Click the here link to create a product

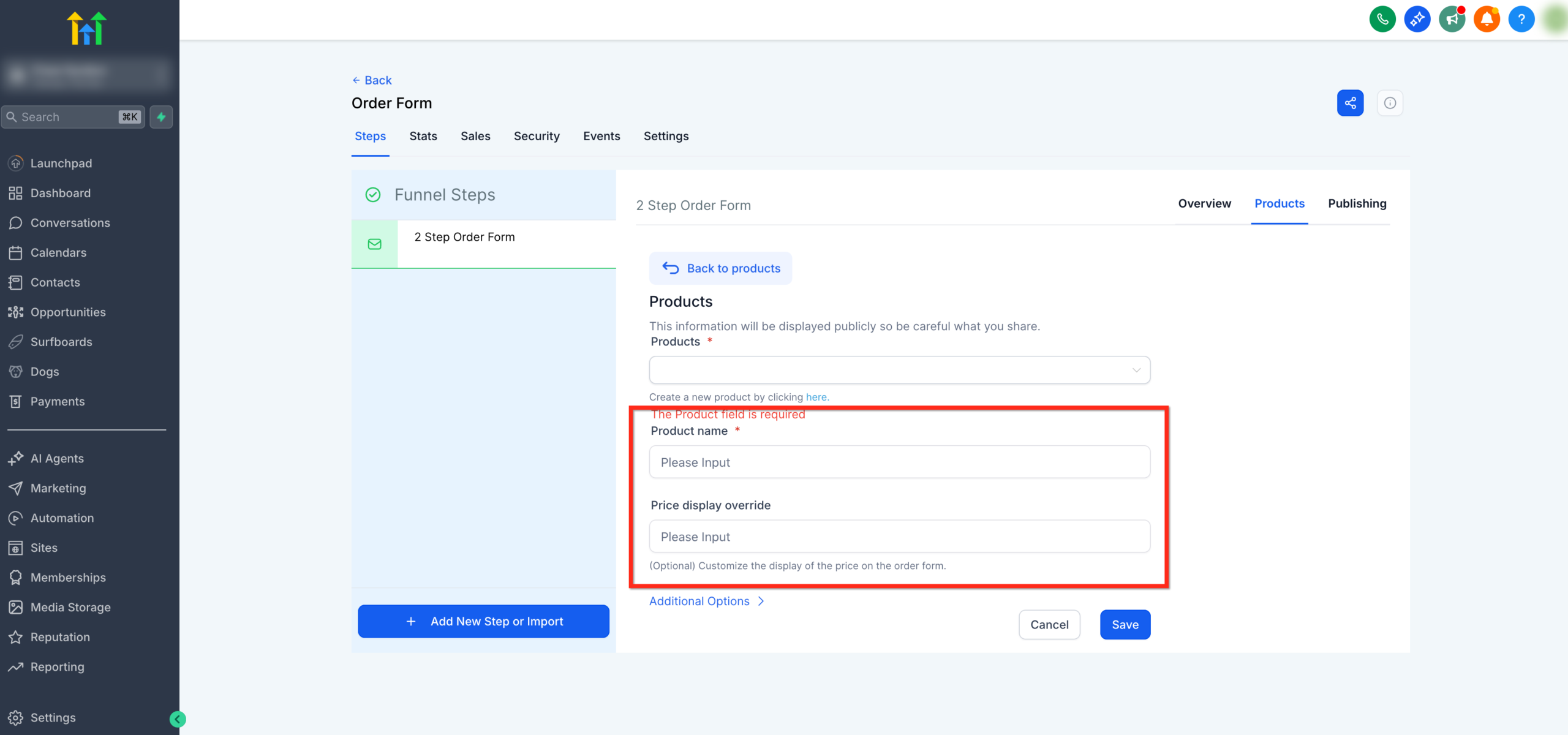[x=817, y=397]
